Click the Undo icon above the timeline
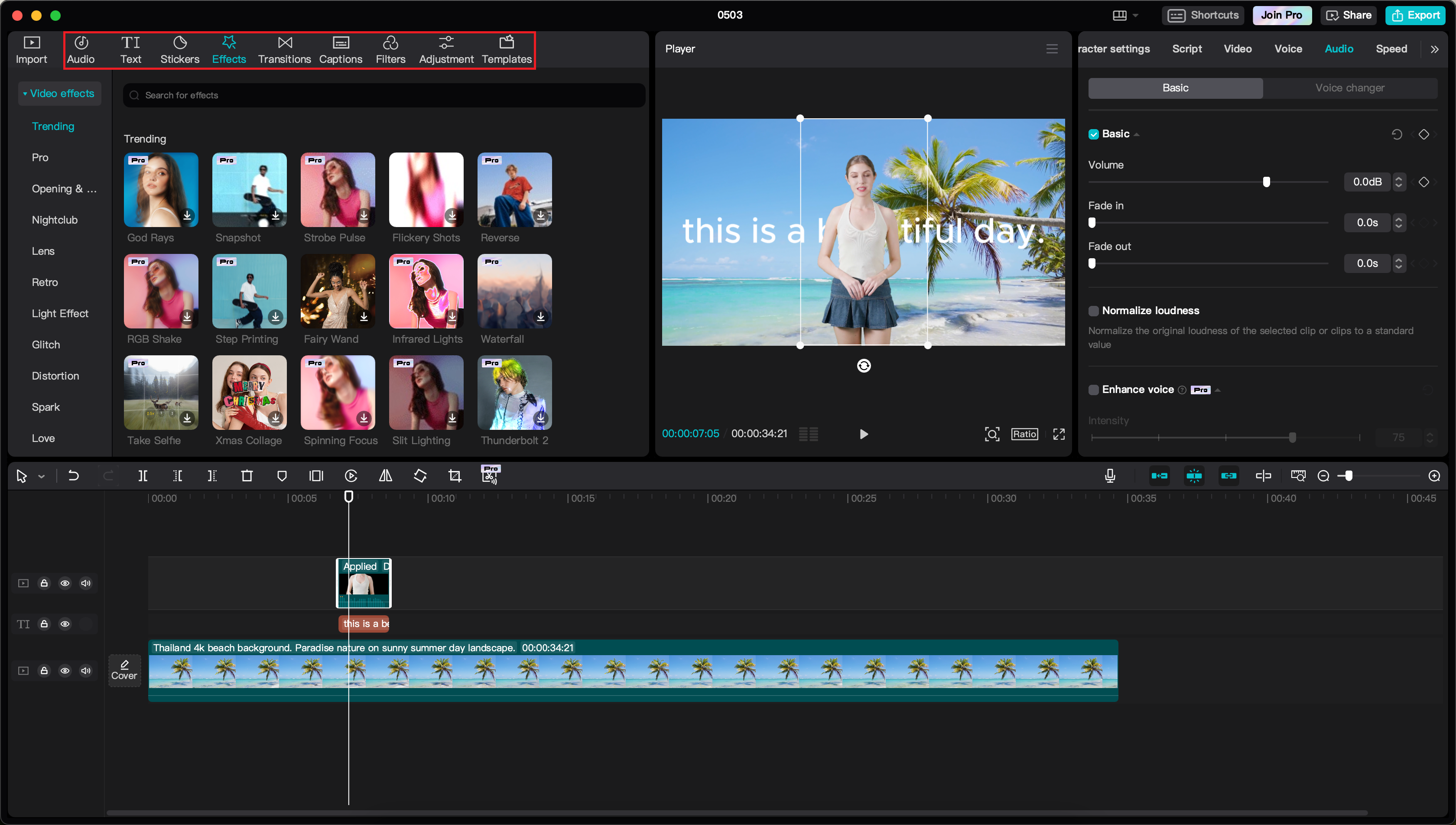Image resolution: width=1456 pixels, height=825 pixels. point(74,475)
